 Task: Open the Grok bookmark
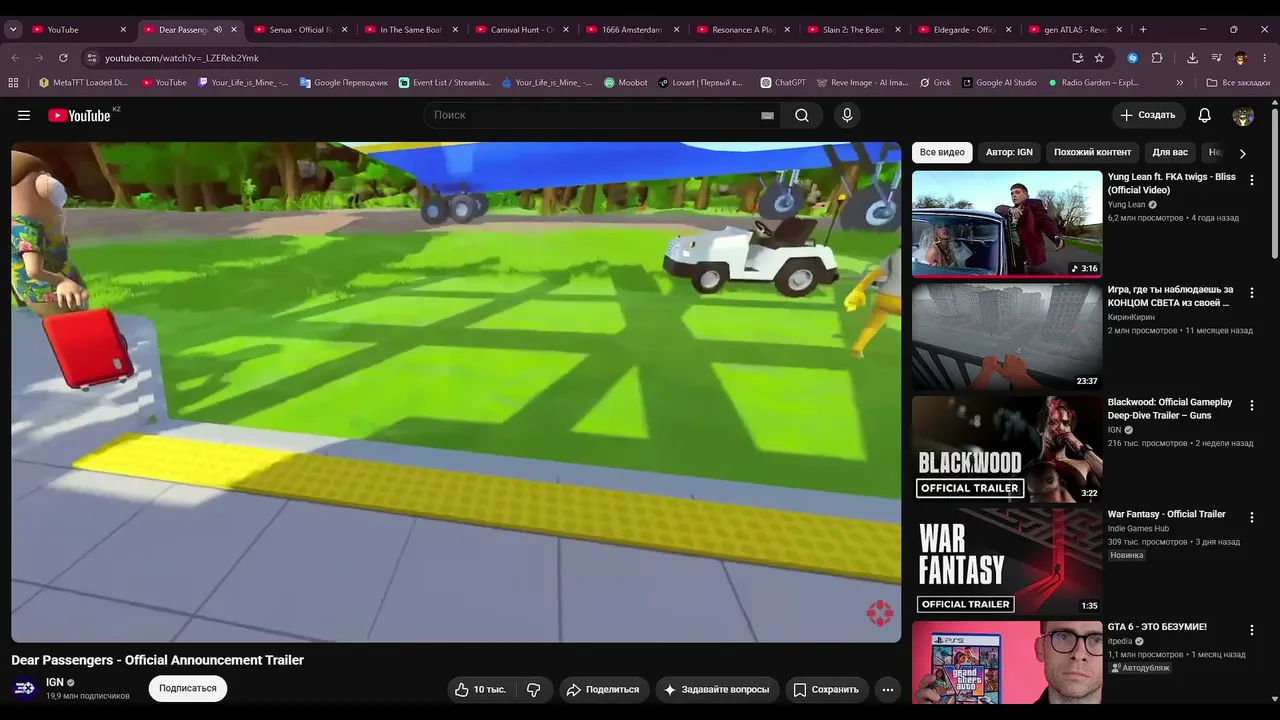coord(934,83)
